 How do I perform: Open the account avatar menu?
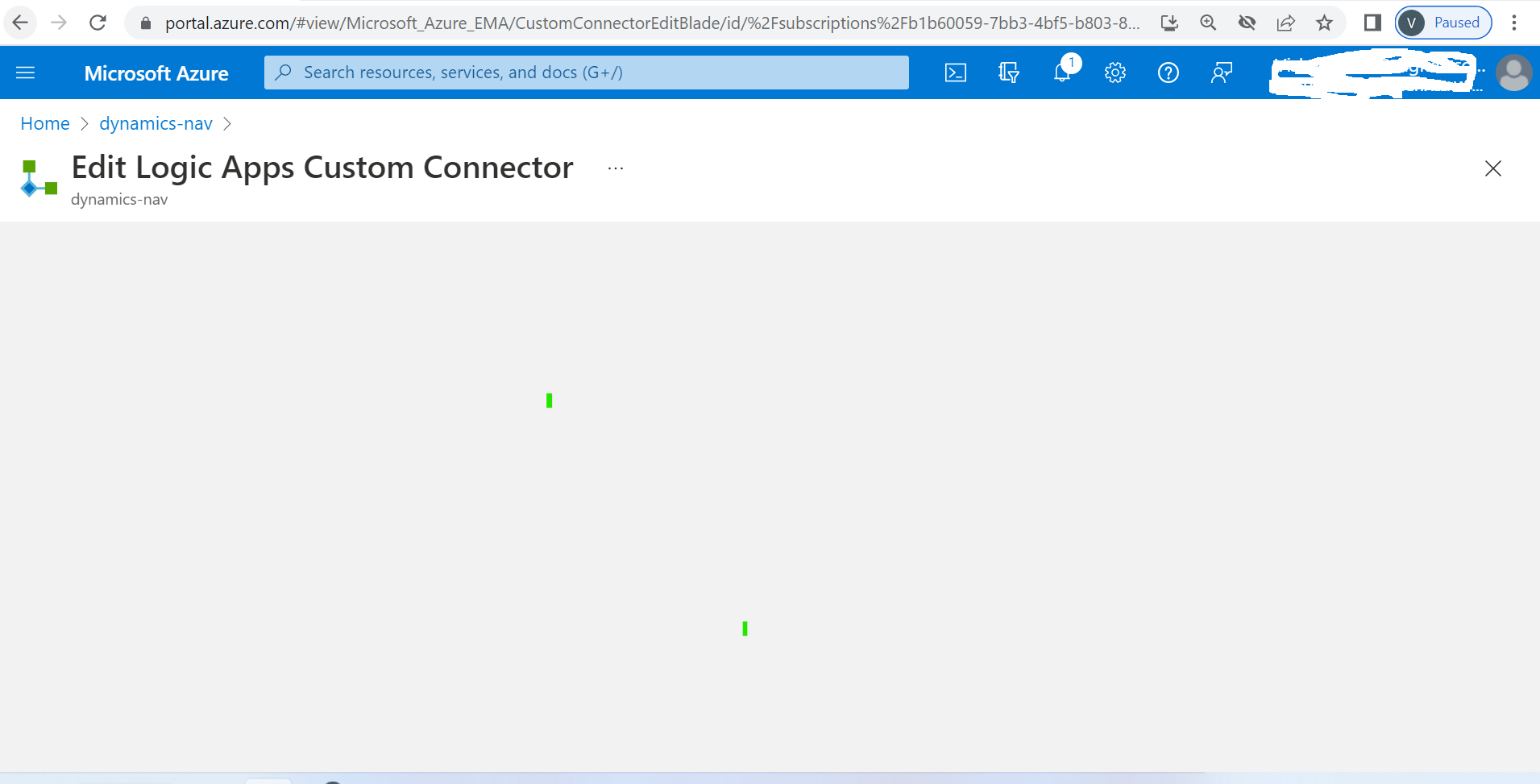click(1514, 73)
